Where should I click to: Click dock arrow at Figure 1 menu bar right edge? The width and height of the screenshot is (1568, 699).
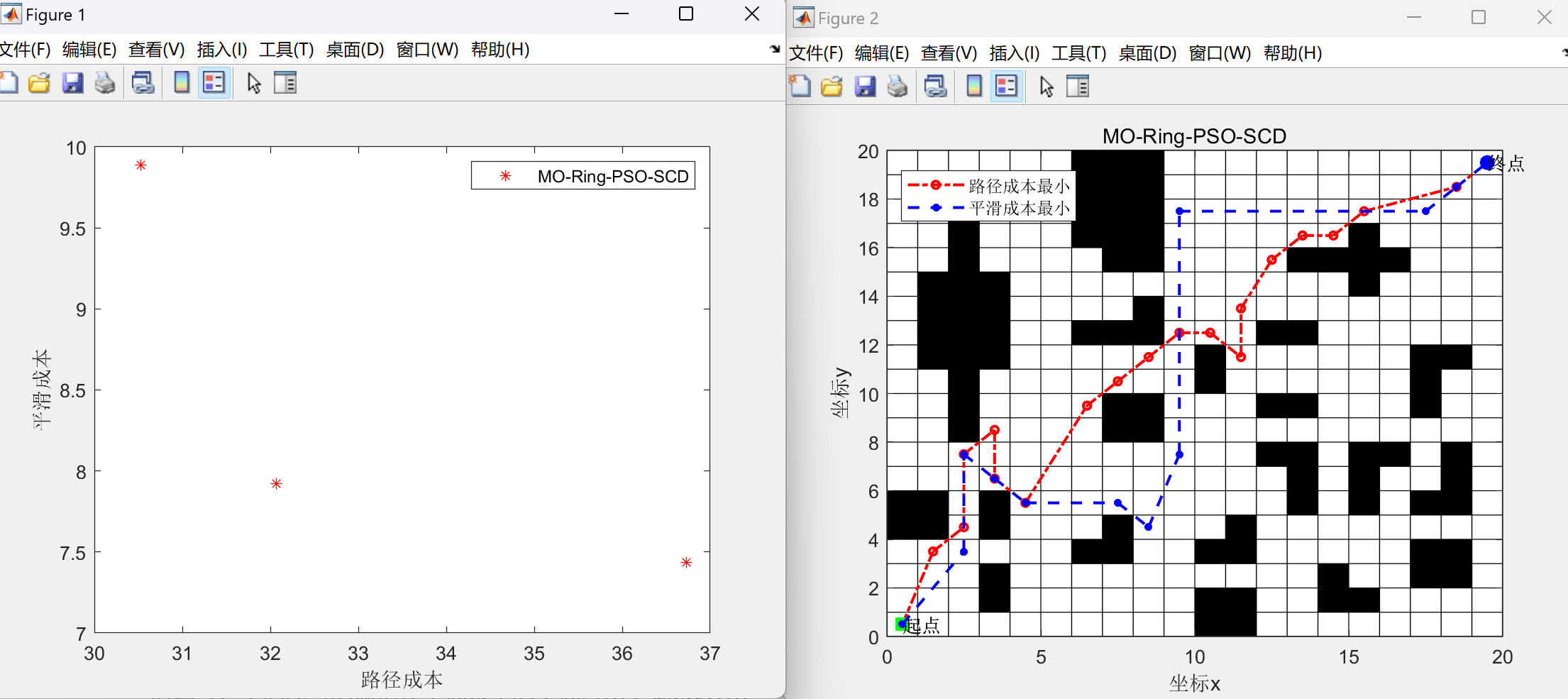[774, 49]
